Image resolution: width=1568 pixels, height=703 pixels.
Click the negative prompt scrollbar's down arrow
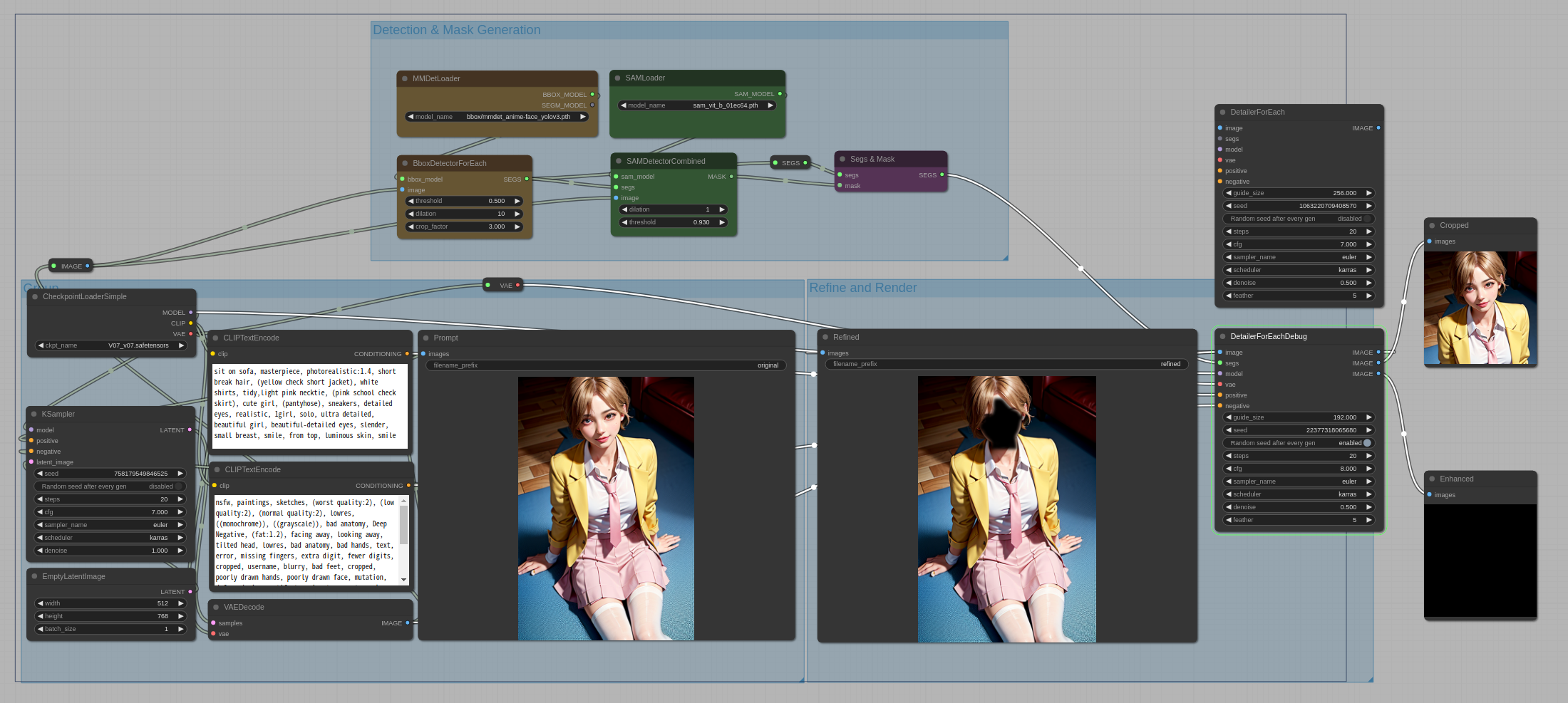(x=404, y=580)
